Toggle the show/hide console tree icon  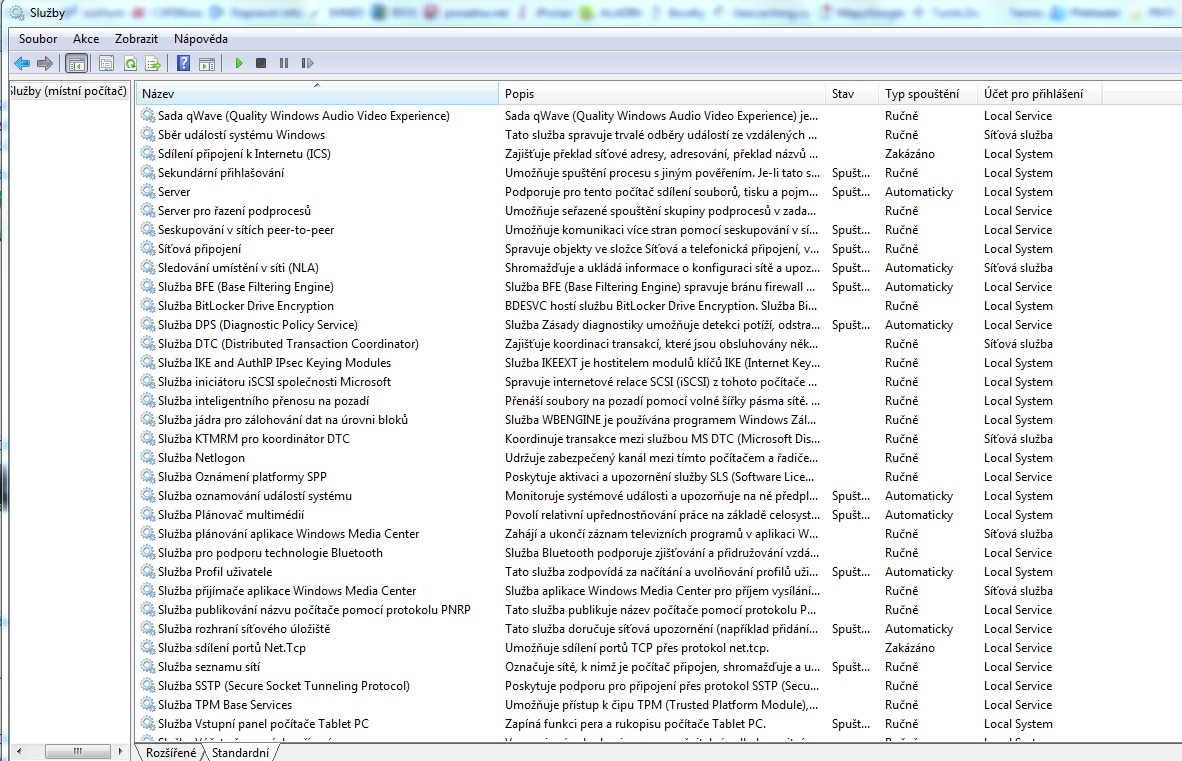click(x=76, y=63)
